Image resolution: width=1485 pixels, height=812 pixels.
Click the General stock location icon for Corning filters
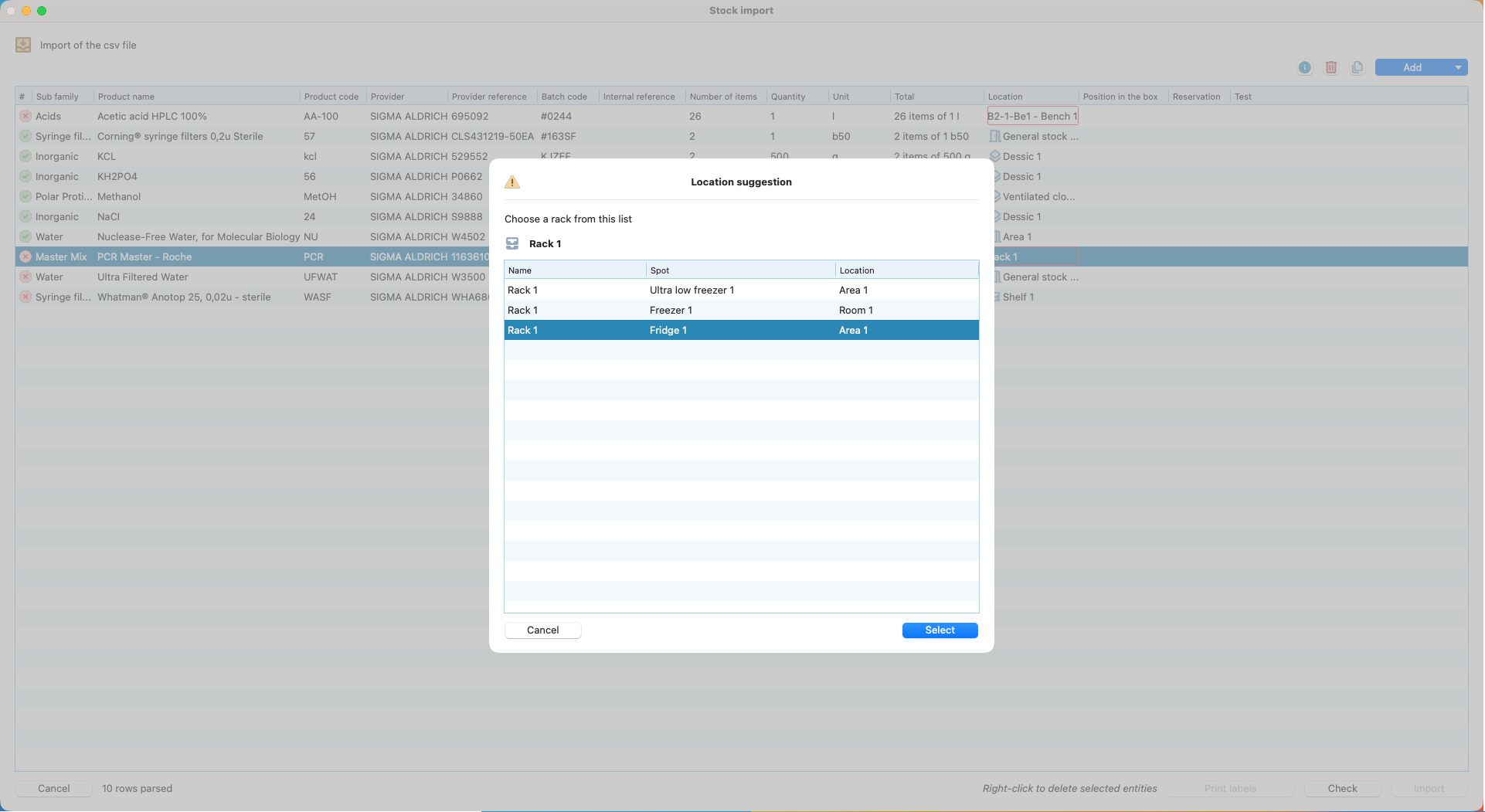click(995, 137)
